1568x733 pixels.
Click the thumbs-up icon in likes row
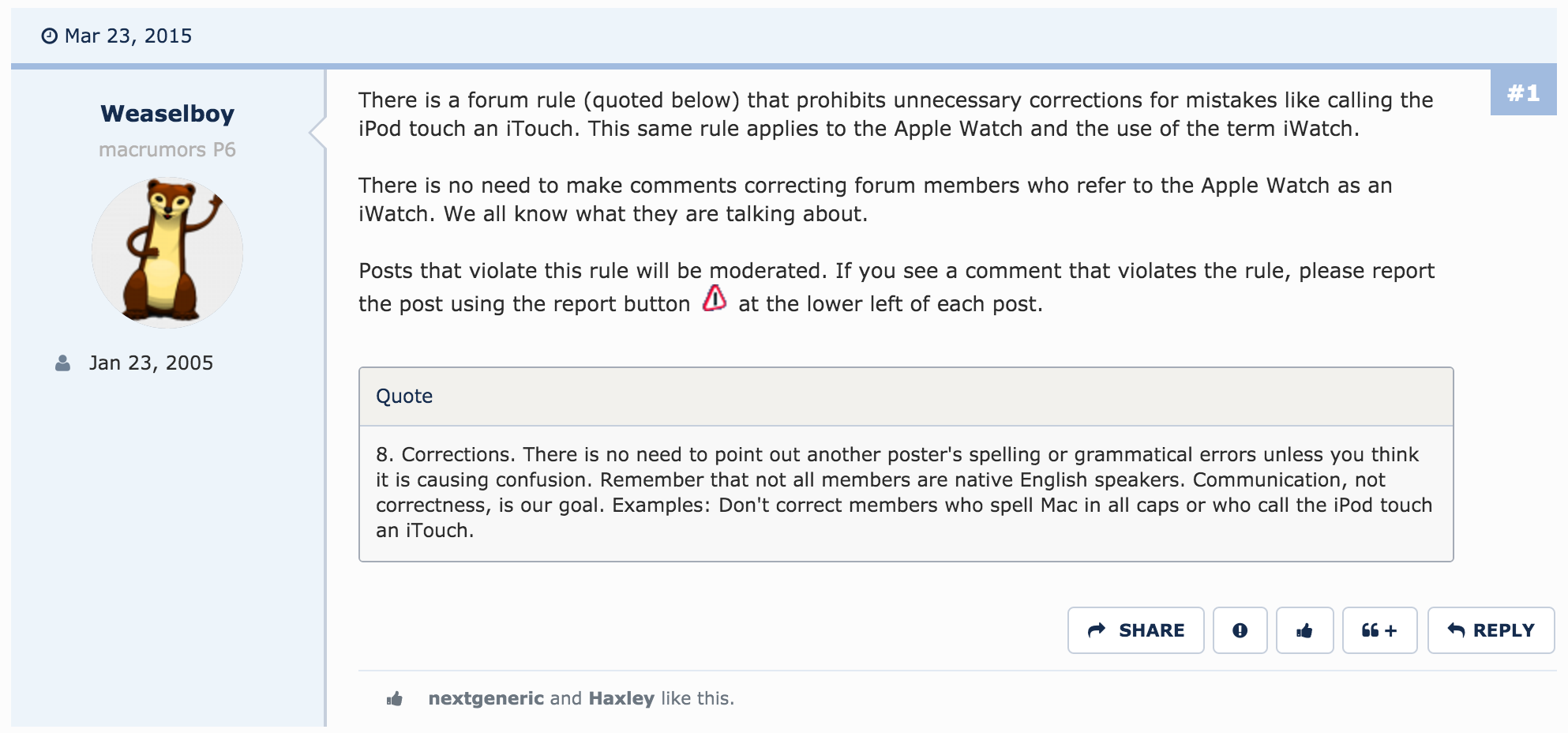[395, 698]
